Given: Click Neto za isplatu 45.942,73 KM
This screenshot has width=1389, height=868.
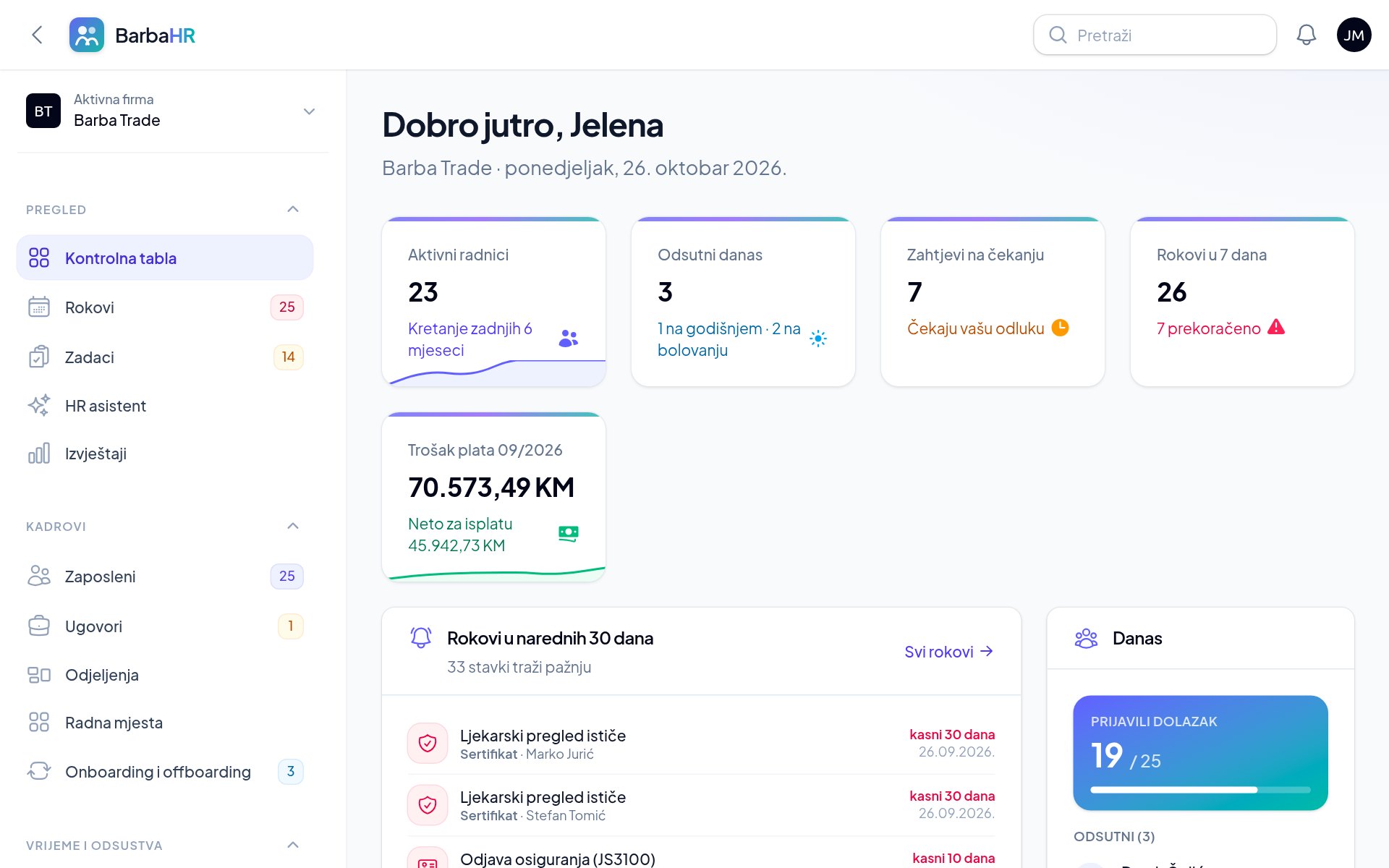Looking at the screenshot, I should coord(460,535).
